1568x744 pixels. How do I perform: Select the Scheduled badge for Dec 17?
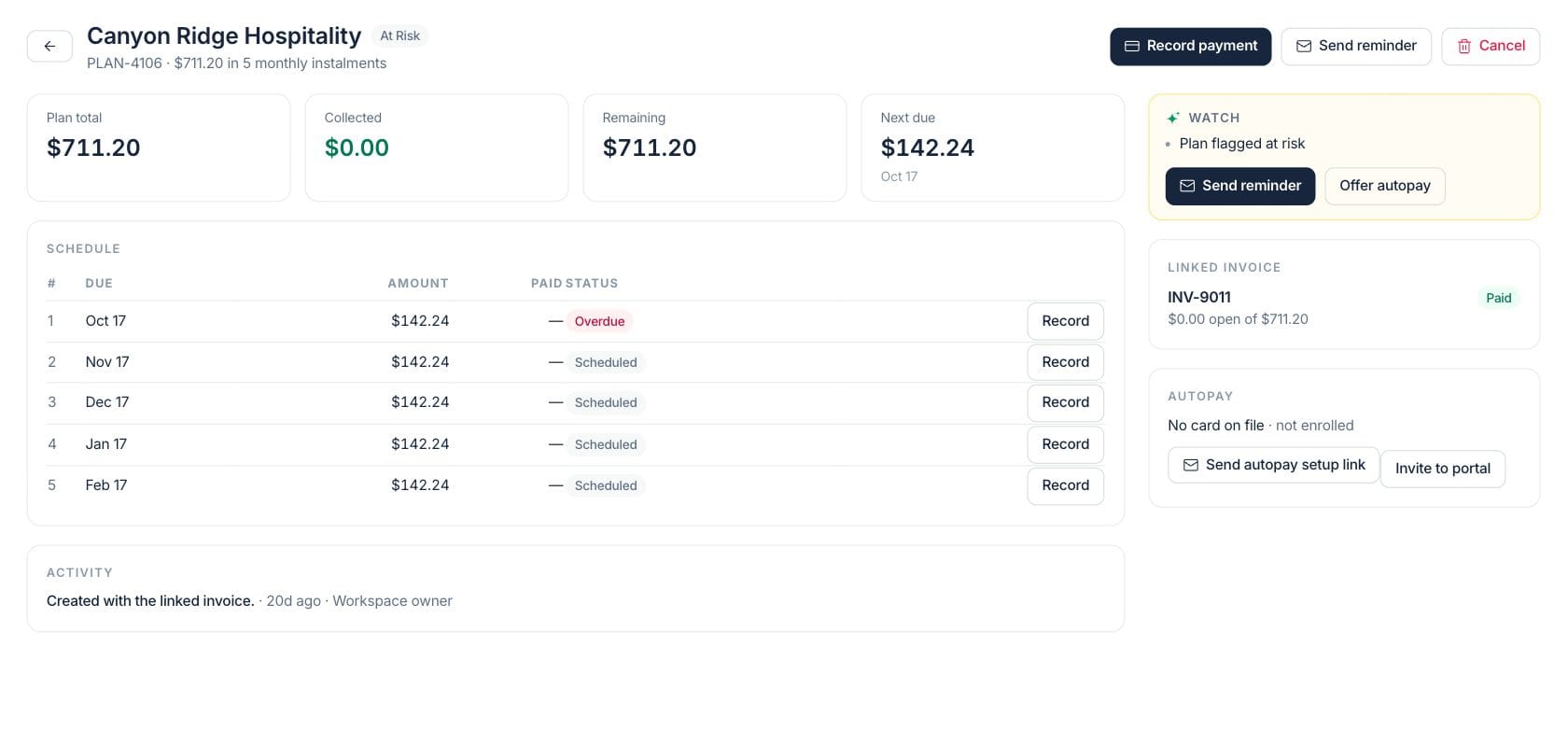[x=606, y=402]
